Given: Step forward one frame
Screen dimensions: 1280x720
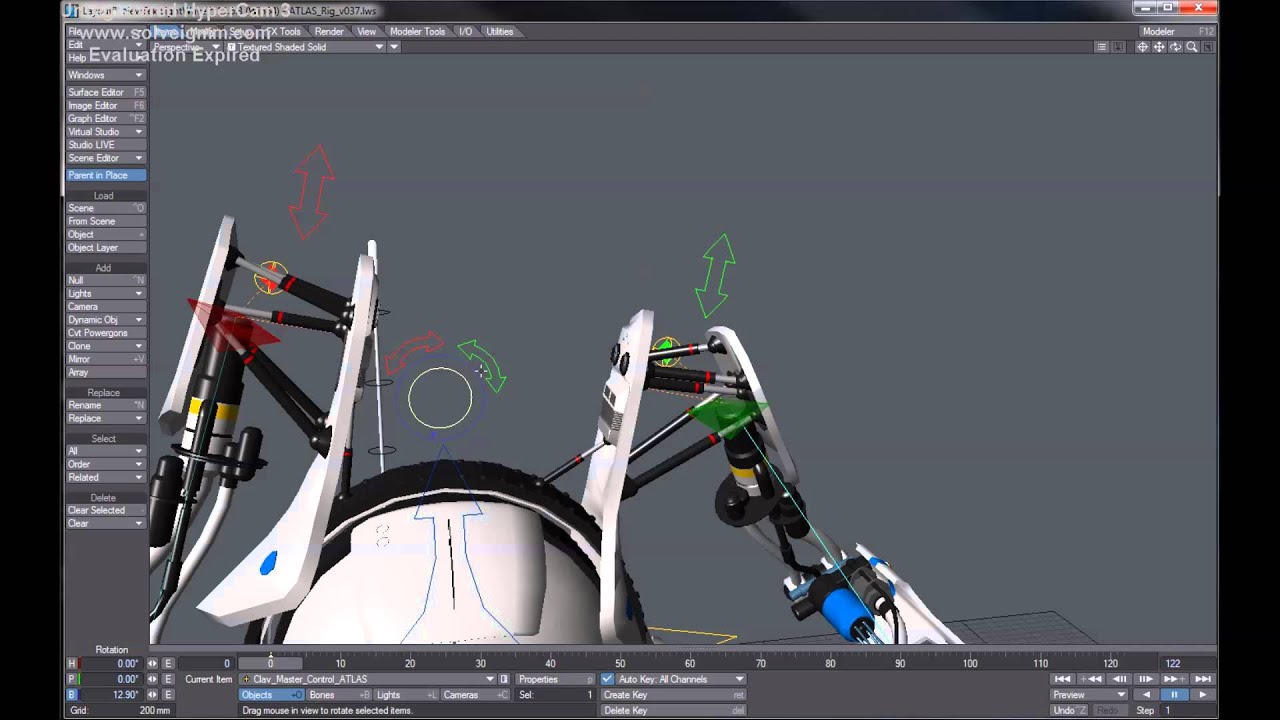Looking at the screenshot, I should click(x=1145, y=679).
